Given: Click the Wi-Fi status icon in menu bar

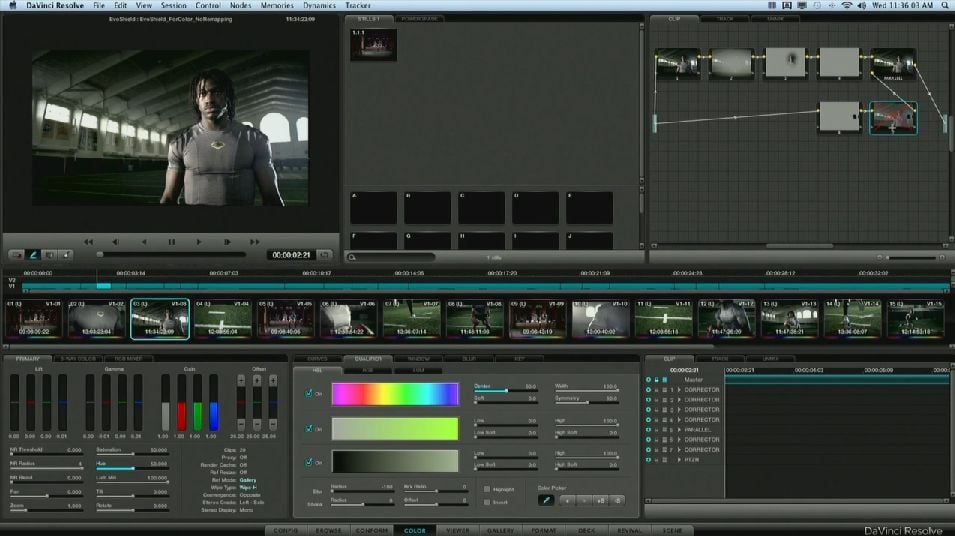Looking at the screenshot, I should [x=847, y=5].
